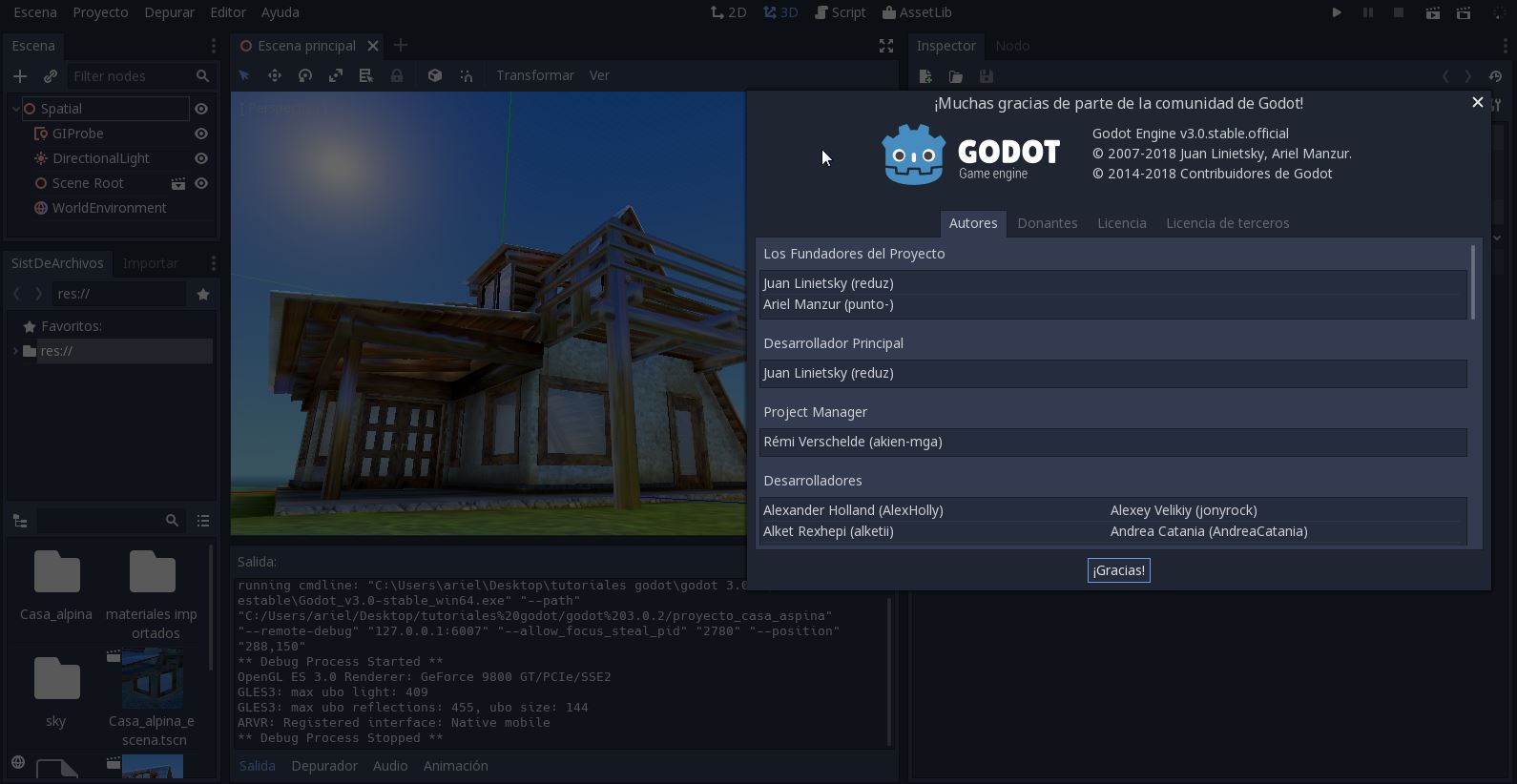This screenshot has width=1517, height=784.
Task: Toggle the snap mode icon
Action: click(466, 75)
